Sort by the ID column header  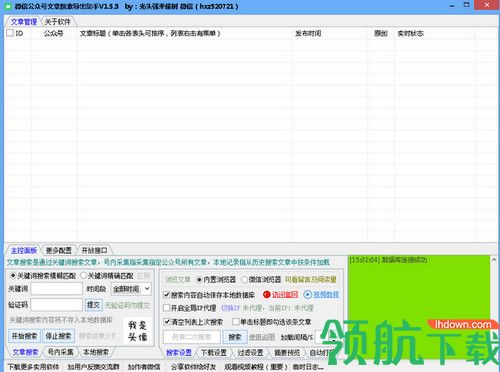point(19,33)
